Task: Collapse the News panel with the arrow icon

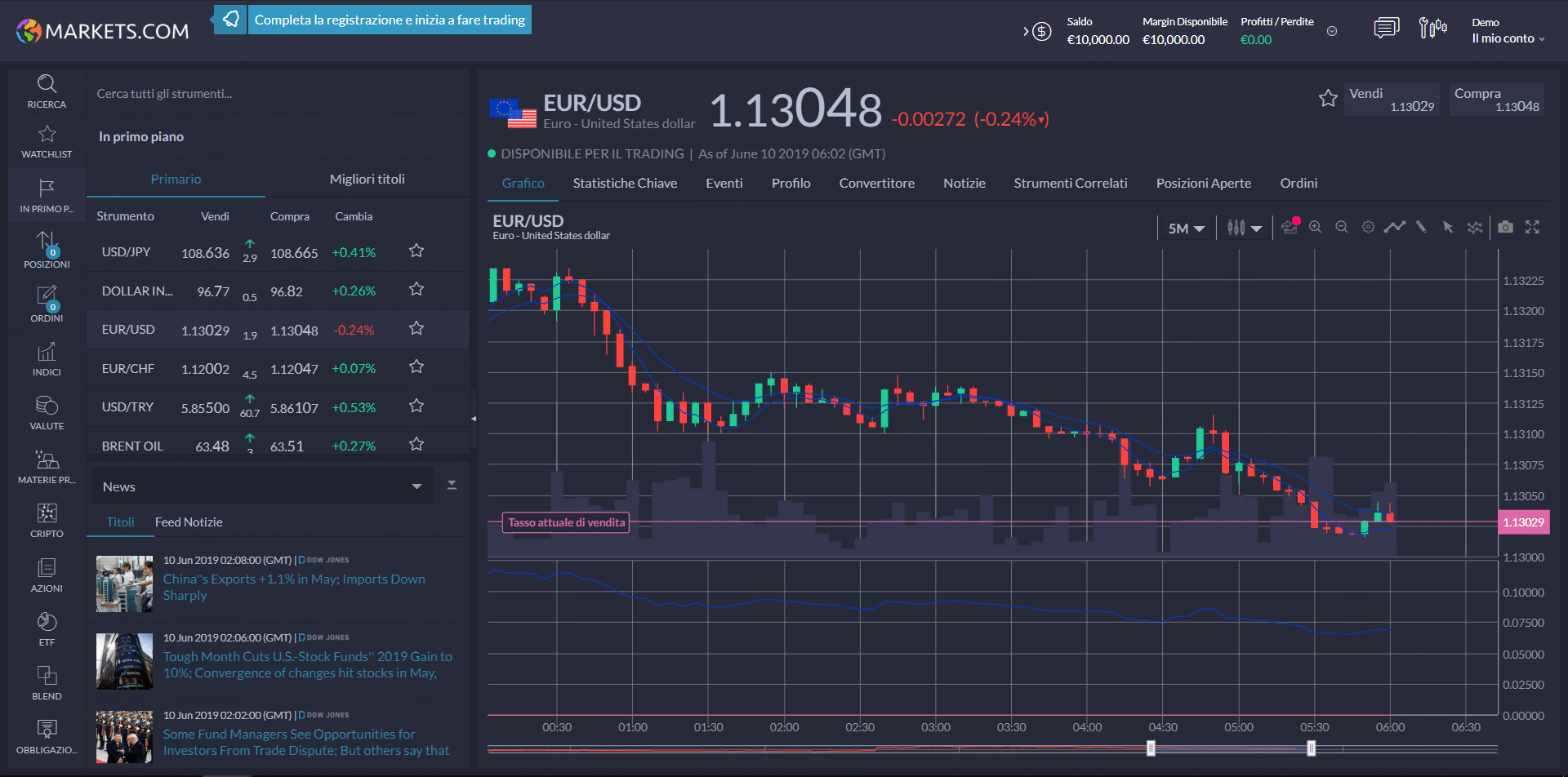Action: point(452,486)
